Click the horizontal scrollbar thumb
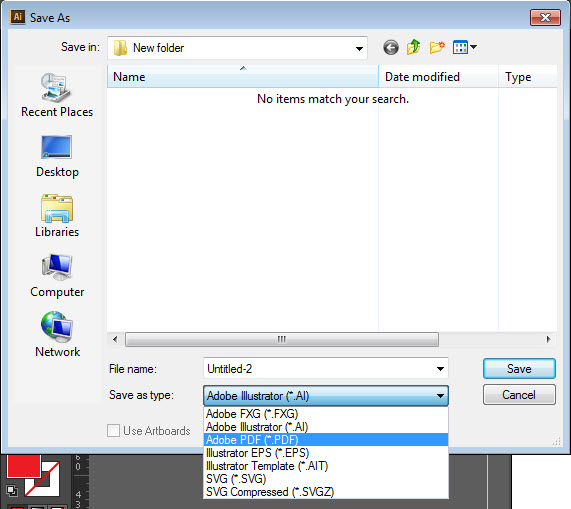 click(282, 339)
